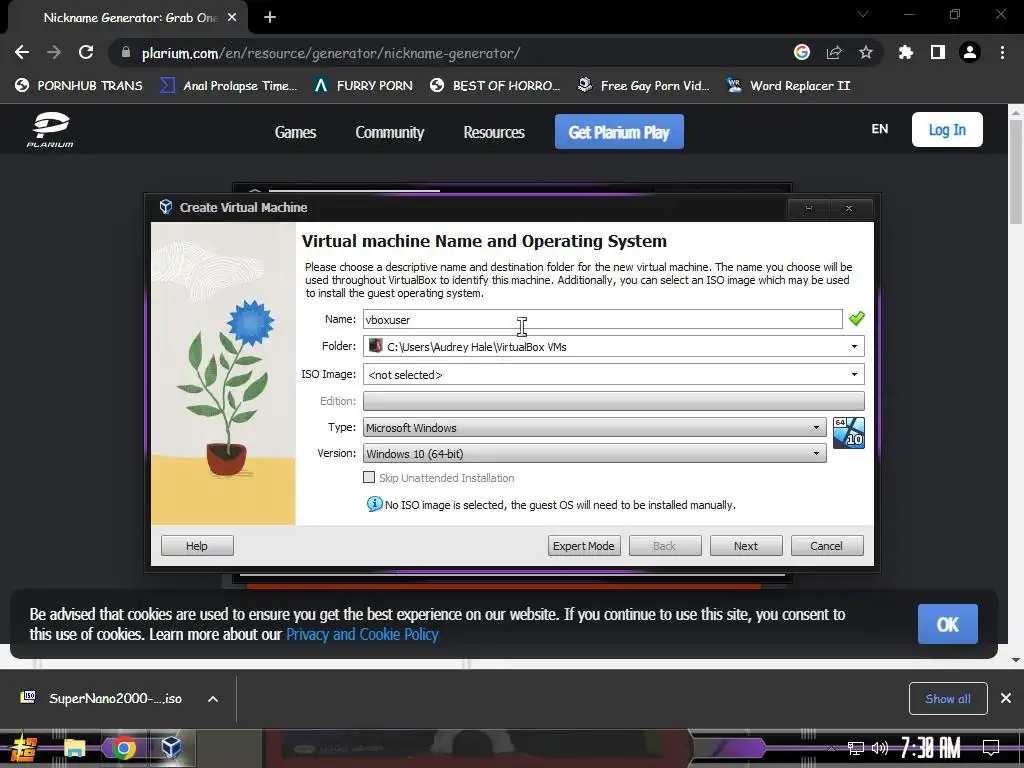Open VirtualBox from the taskbar
The height and width of the screenshot is (768, 1024).
click(x=172, y=747)
